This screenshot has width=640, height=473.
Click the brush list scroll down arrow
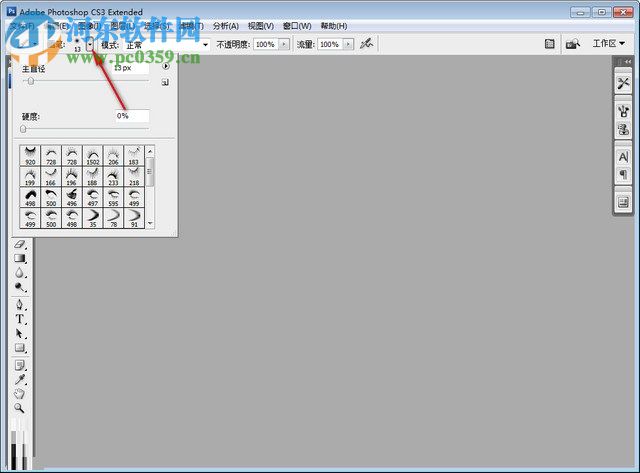150,223
